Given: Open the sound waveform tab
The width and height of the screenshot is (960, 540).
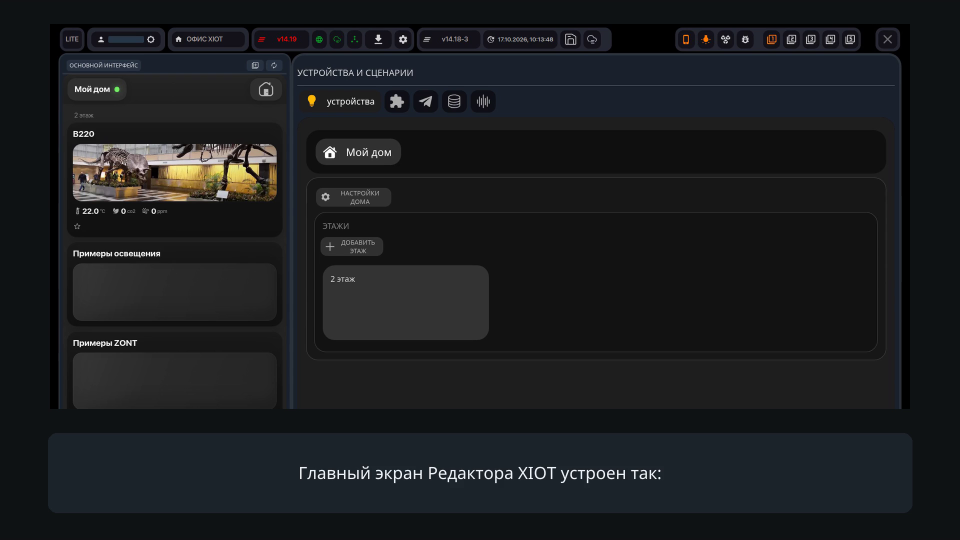Looking at the screenshot, I should pyautogui.click(x=483, y=102).
